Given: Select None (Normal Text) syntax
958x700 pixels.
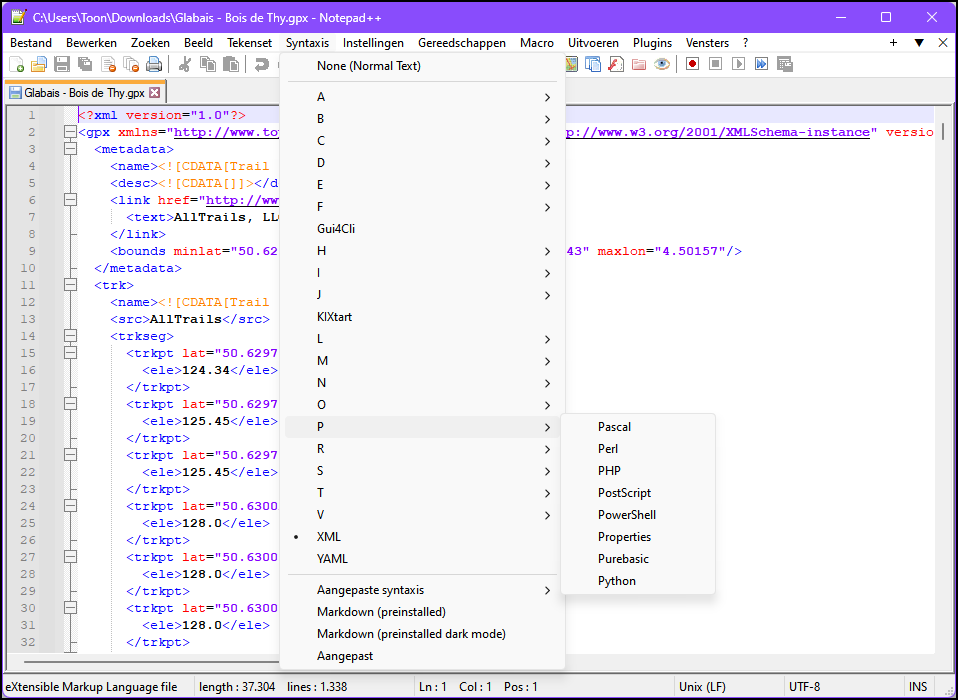Looking at the screenshot, I should [369, 66].
